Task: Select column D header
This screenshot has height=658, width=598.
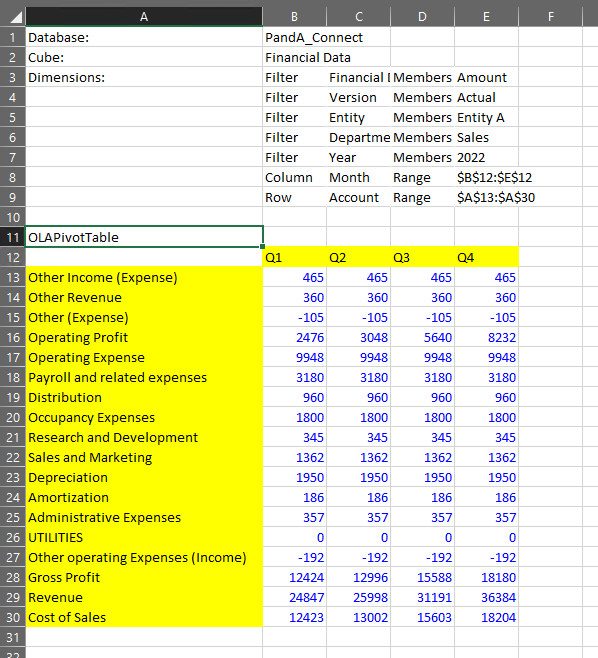Action: click(x=423, y=16)
